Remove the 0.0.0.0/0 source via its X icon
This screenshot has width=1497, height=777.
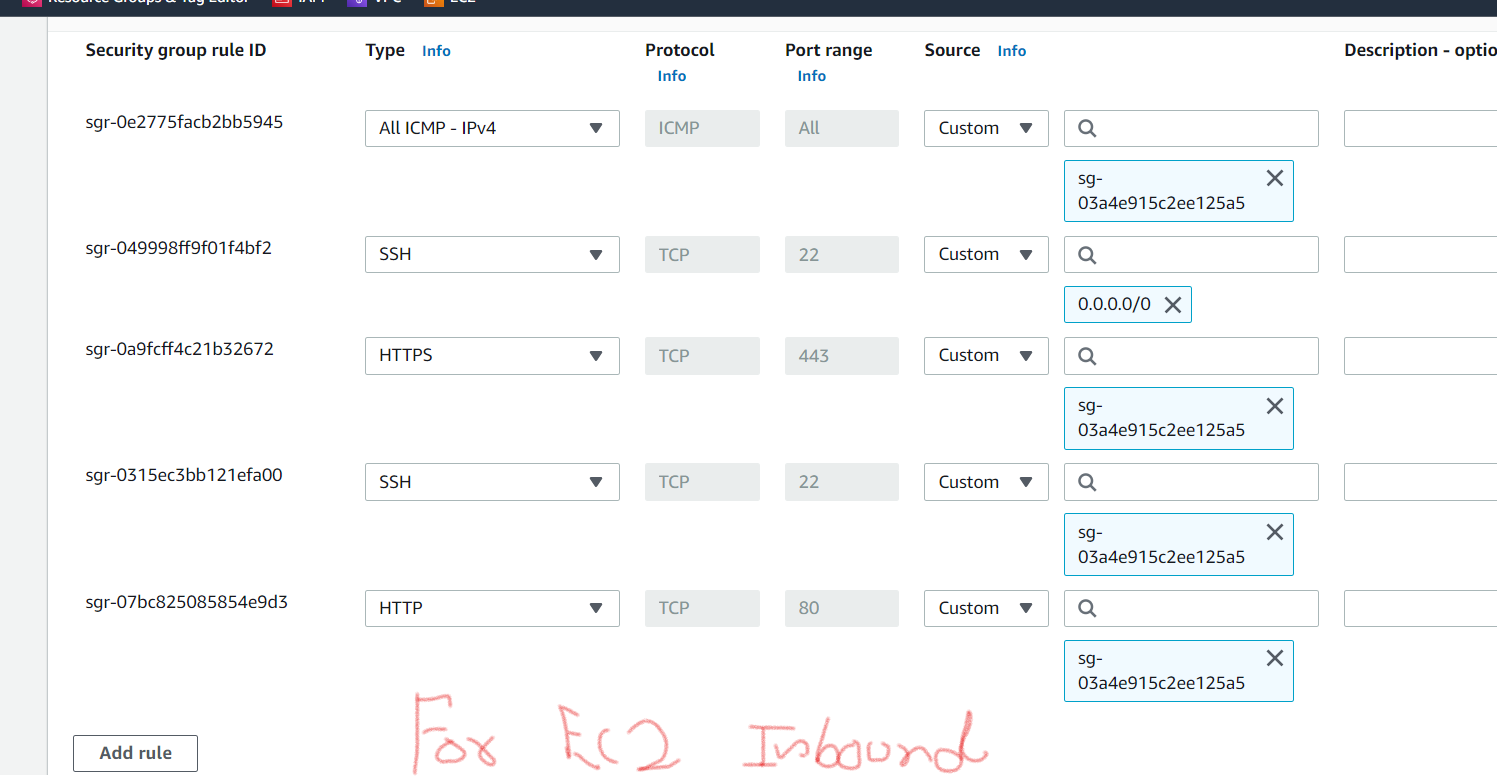(1172, 304)
